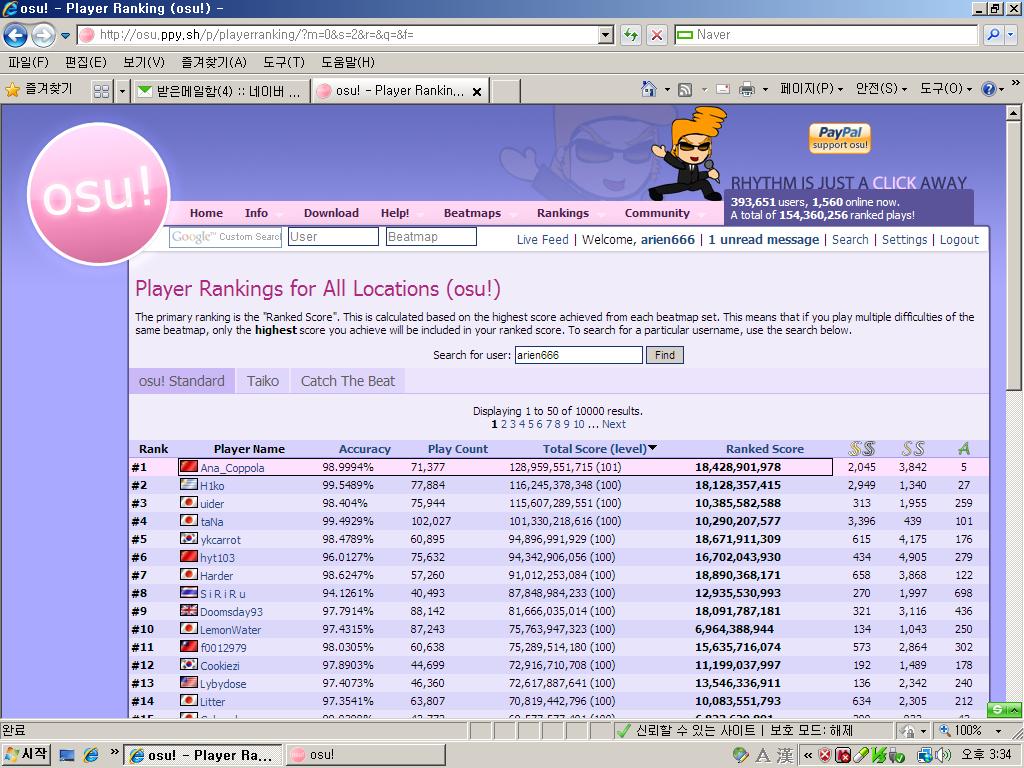This screenshot has width=1024, height=768.
Task: Switch to the Naver mail browser tab
Action: click(x=221, y=91)
